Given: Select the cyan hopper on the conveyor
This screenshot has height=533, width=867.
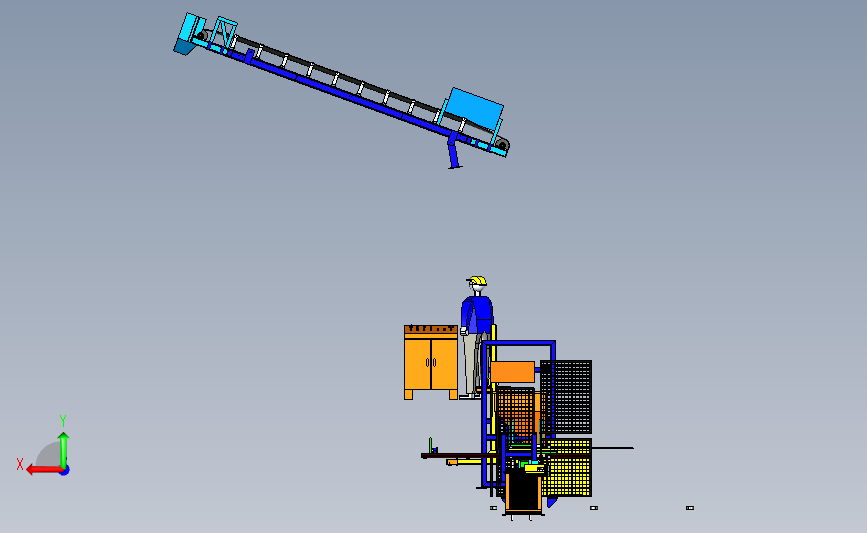Looking at the screenshot, I should (474, 109).
